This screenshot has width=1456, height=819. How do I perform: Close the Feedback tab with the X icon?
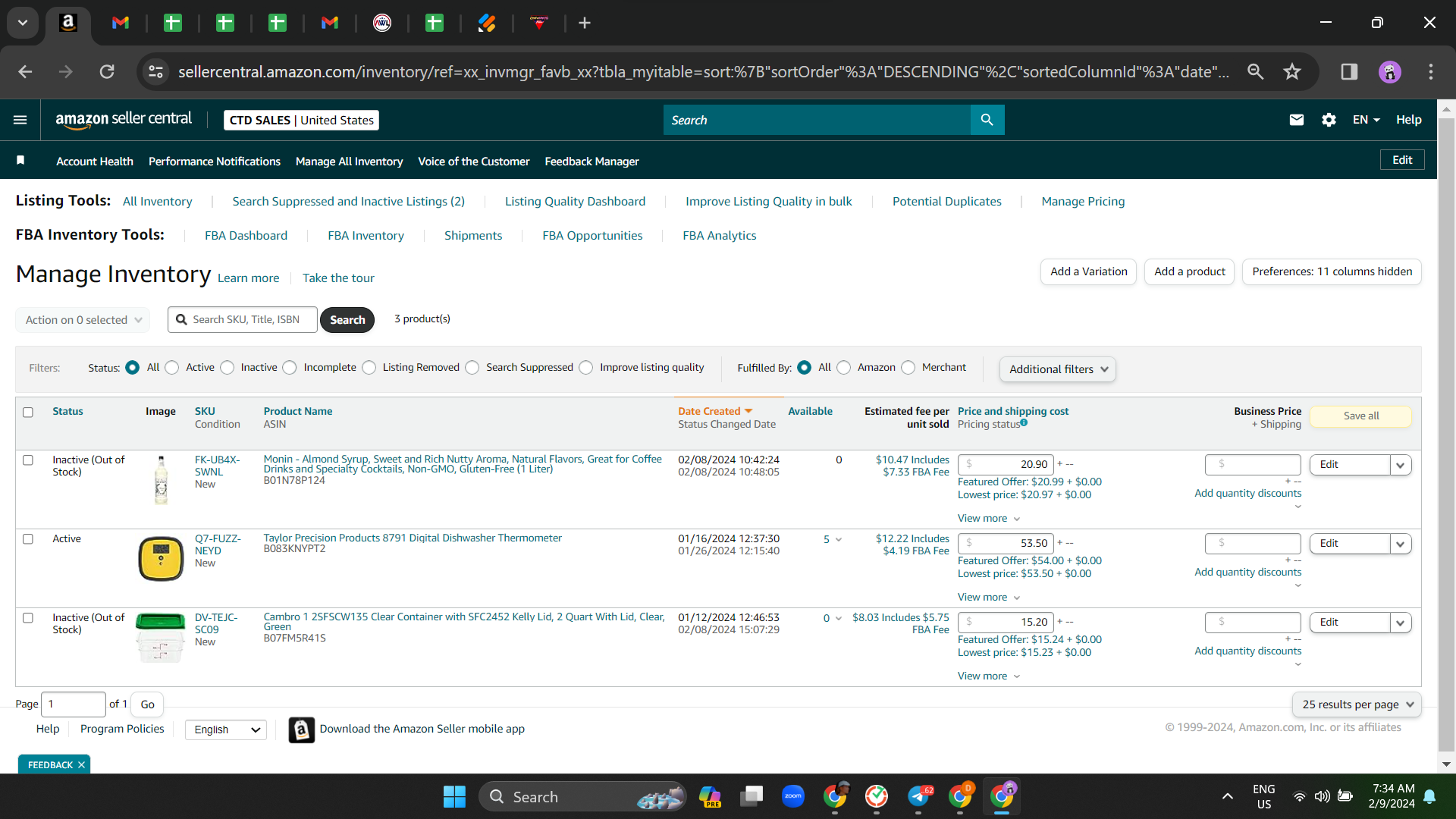coord(81,765)
